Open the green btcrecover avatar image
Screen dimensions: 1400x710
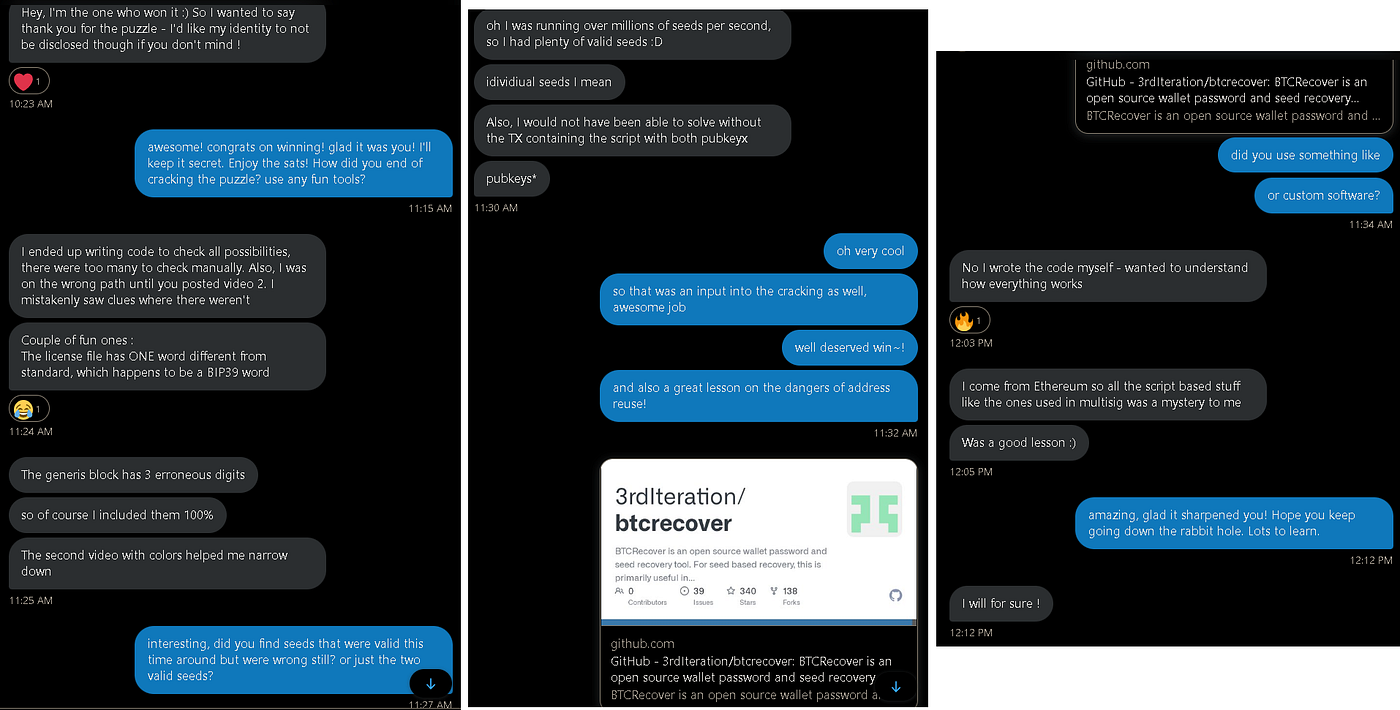coord(874,509)
